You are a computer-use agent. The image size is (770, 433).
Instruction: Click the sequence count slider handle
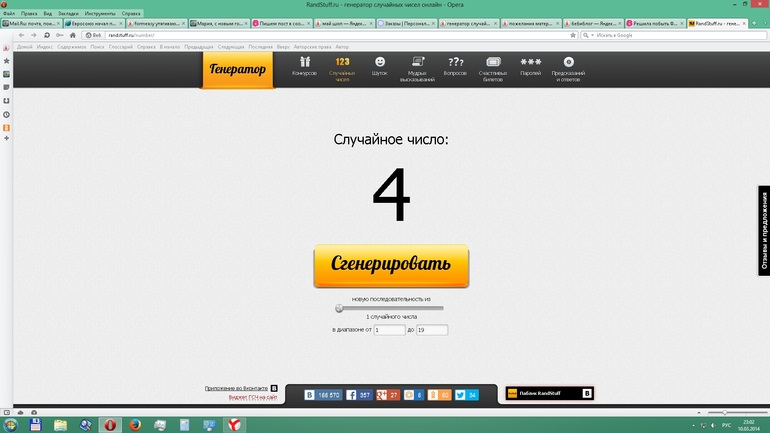click(339, 308)
